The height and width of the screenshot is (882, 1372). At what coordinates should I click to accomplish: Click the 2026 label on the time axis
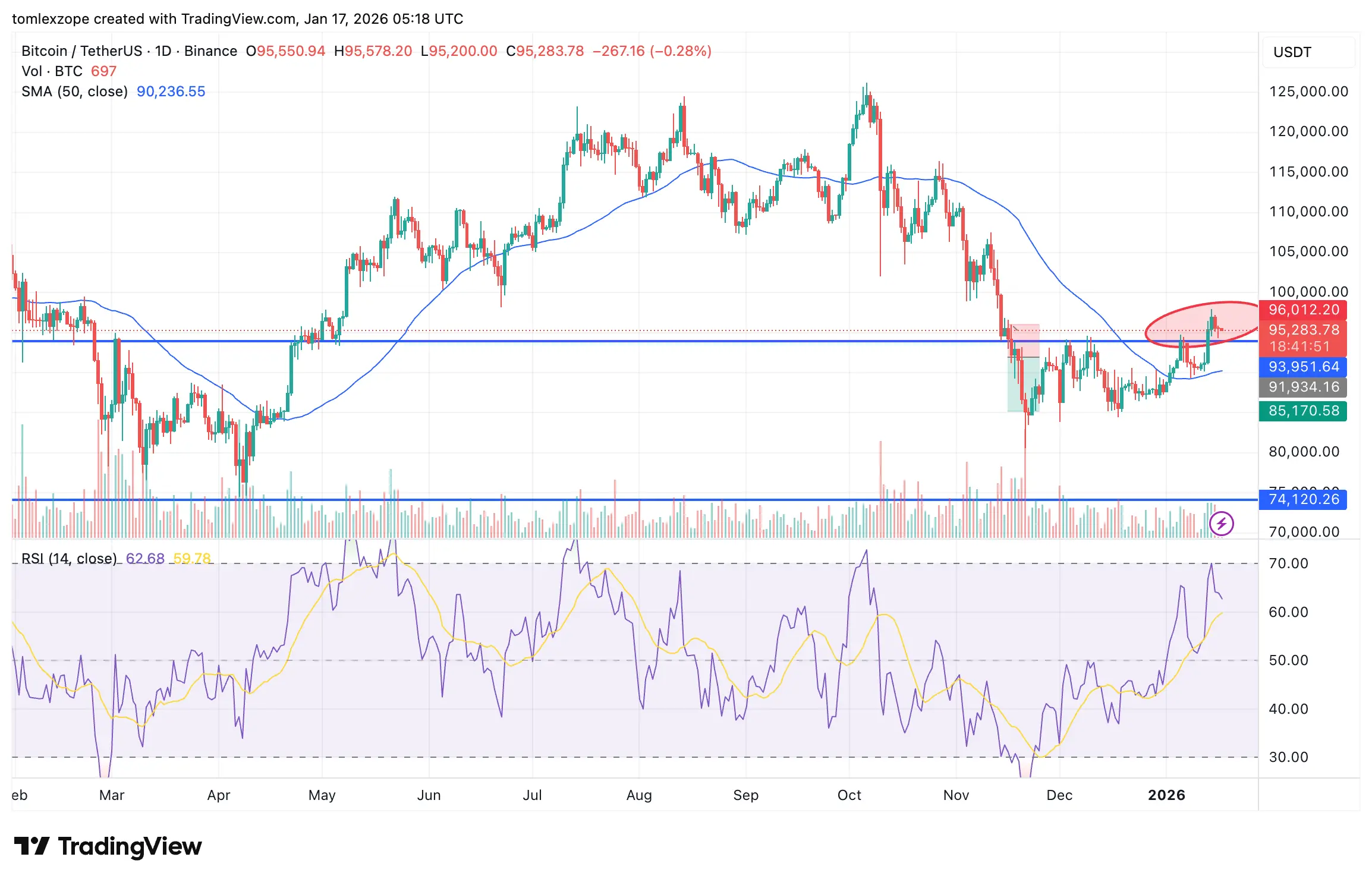point(1166,795)
